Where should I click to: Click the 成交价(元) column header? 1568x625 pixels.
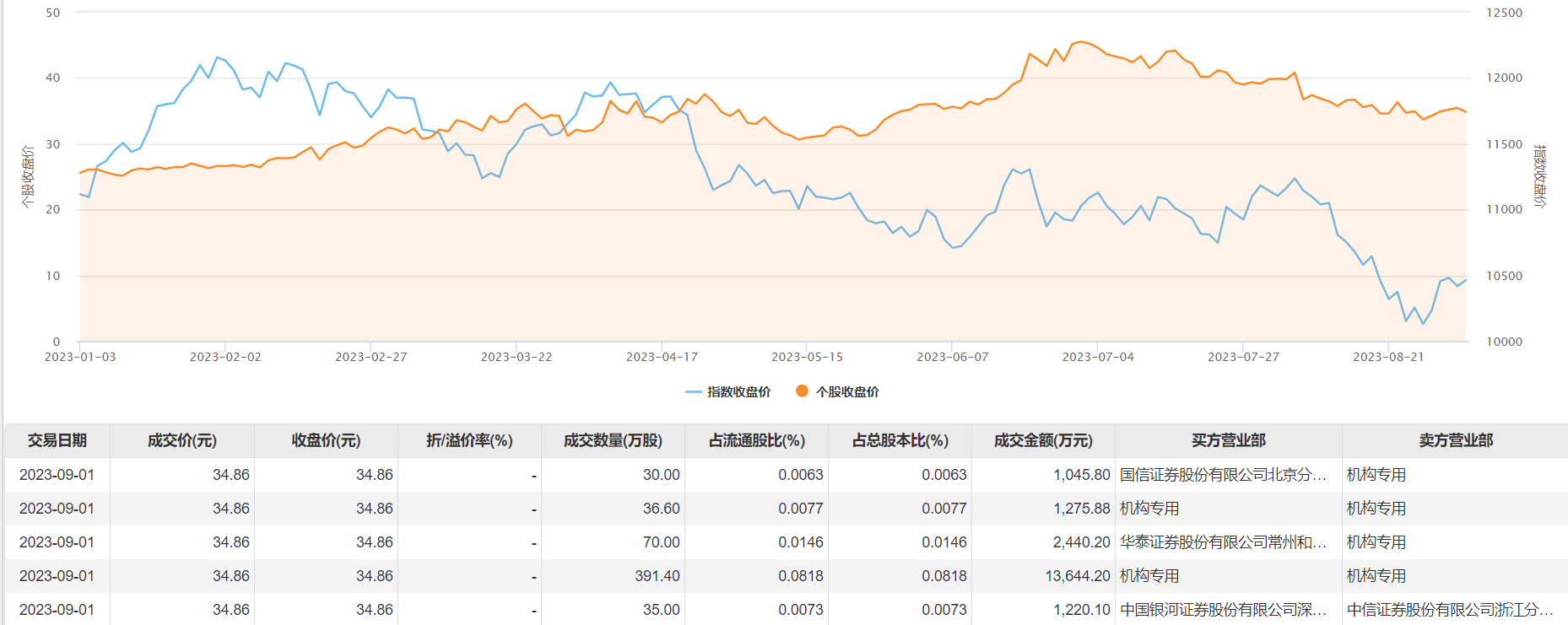tap(182, 440)
